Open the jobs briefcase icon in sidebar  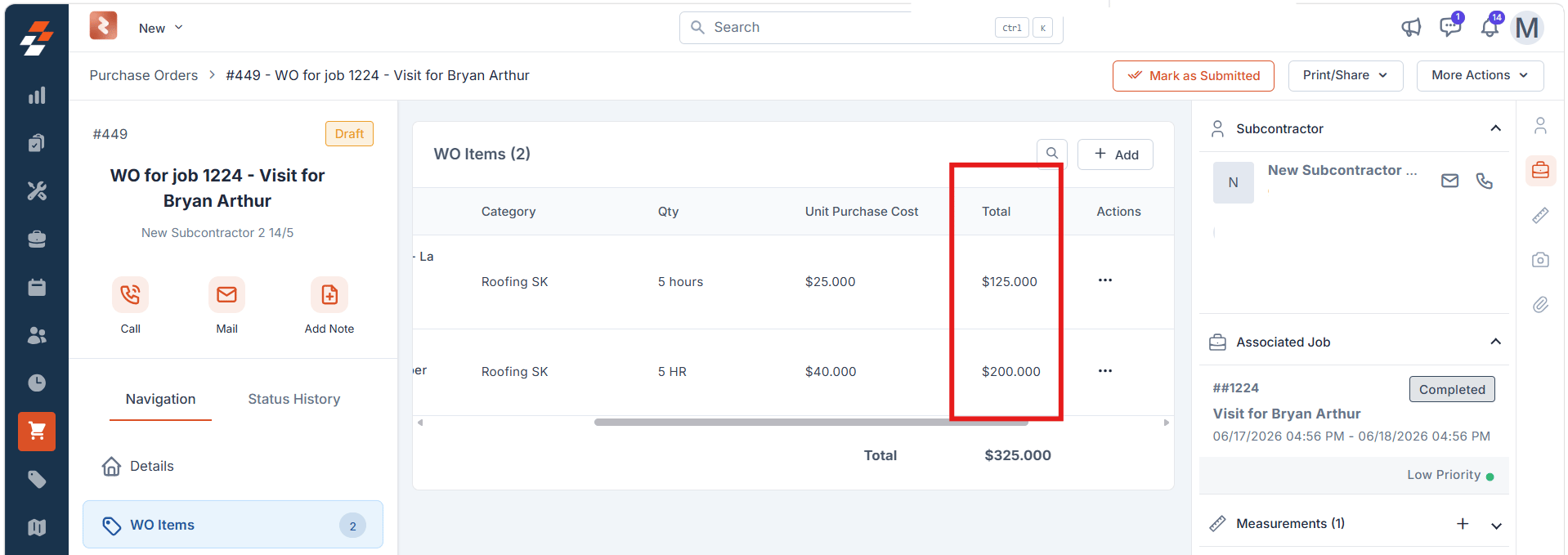click(37, 239)
